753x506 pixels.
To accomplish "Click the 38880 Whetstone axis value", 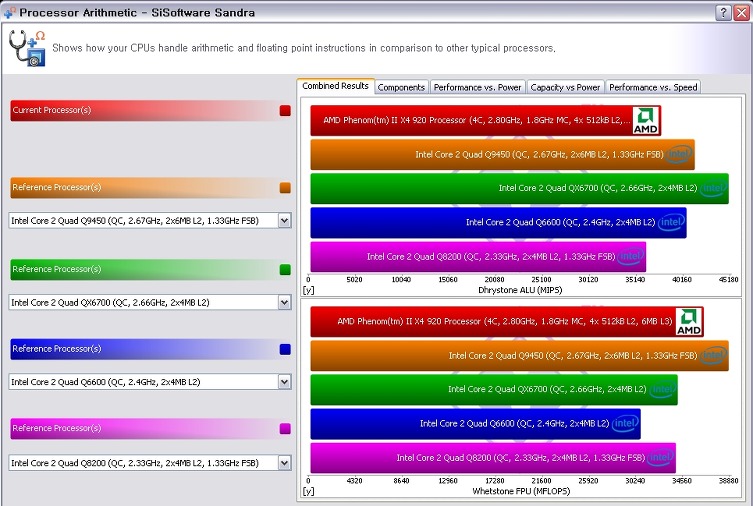I will [x=729, y=481].
